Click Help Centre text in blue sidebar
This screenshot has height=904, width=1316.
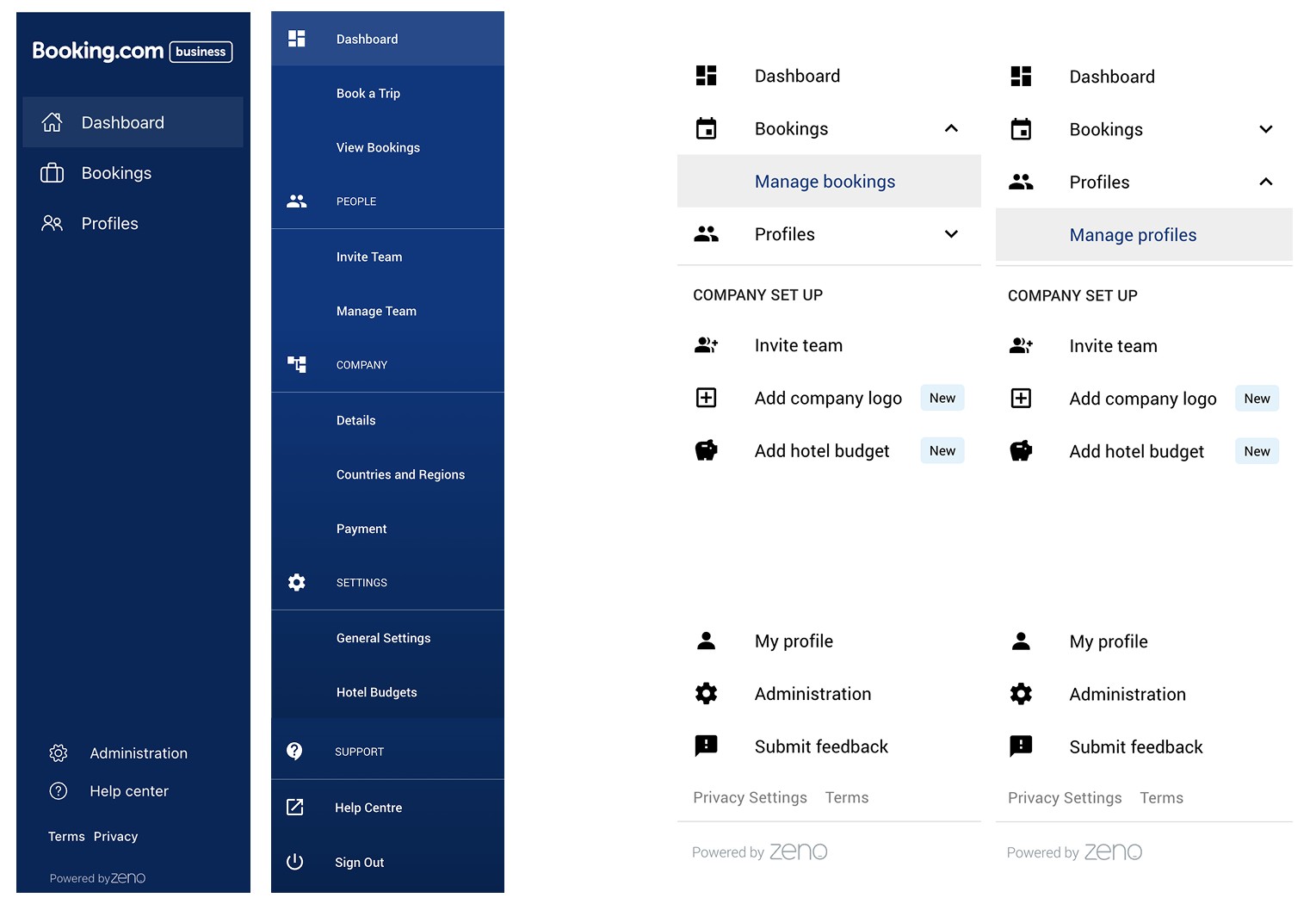368,808
